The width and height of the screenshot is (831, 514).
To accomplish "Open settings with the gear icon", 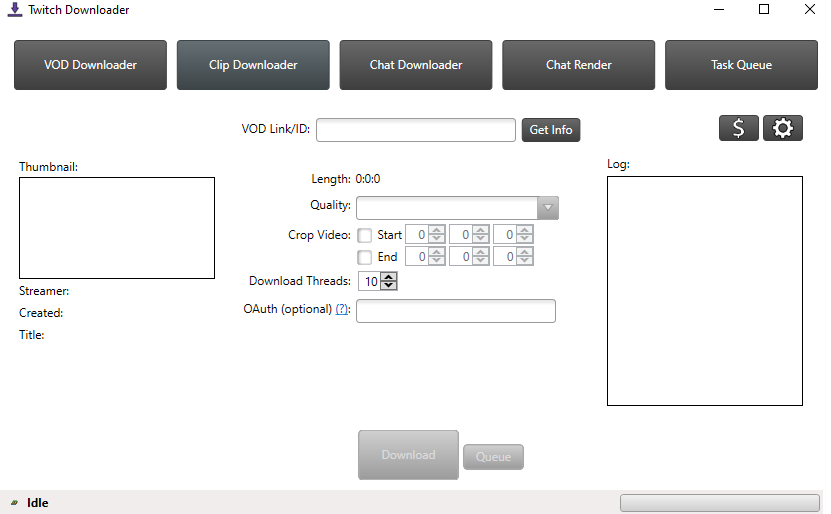I will point(783,128).
